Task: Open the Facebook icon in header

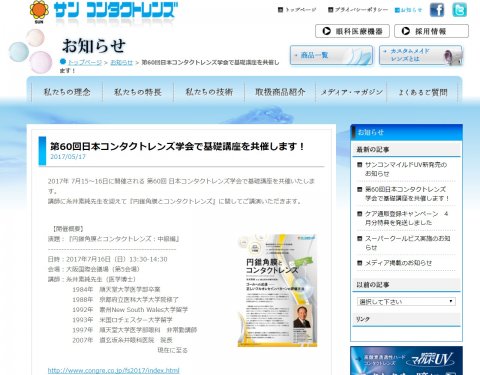Action: 437,10
